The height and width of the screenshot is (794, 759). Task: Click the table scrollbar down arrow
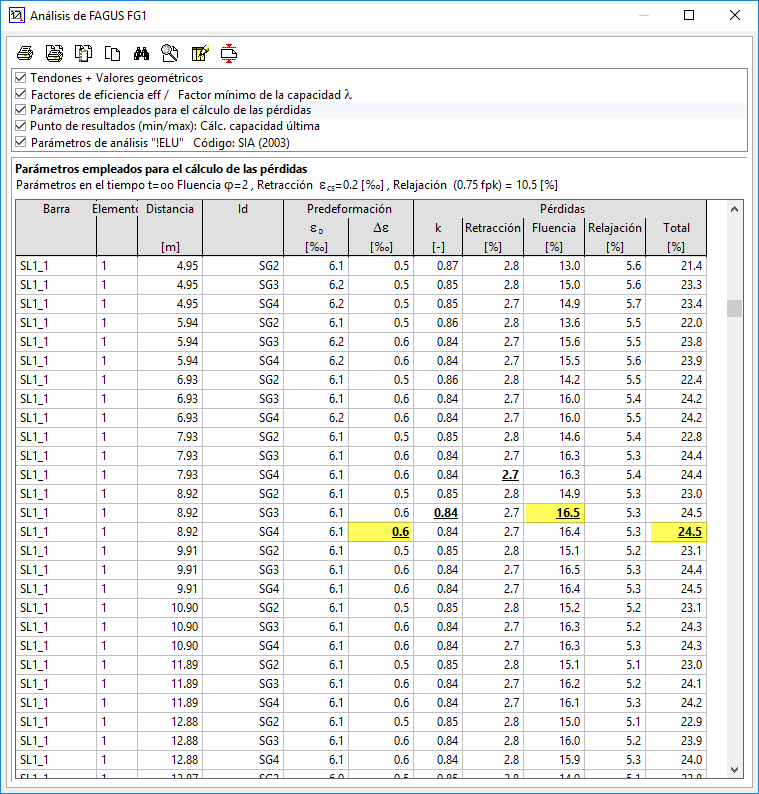[734, 770]
